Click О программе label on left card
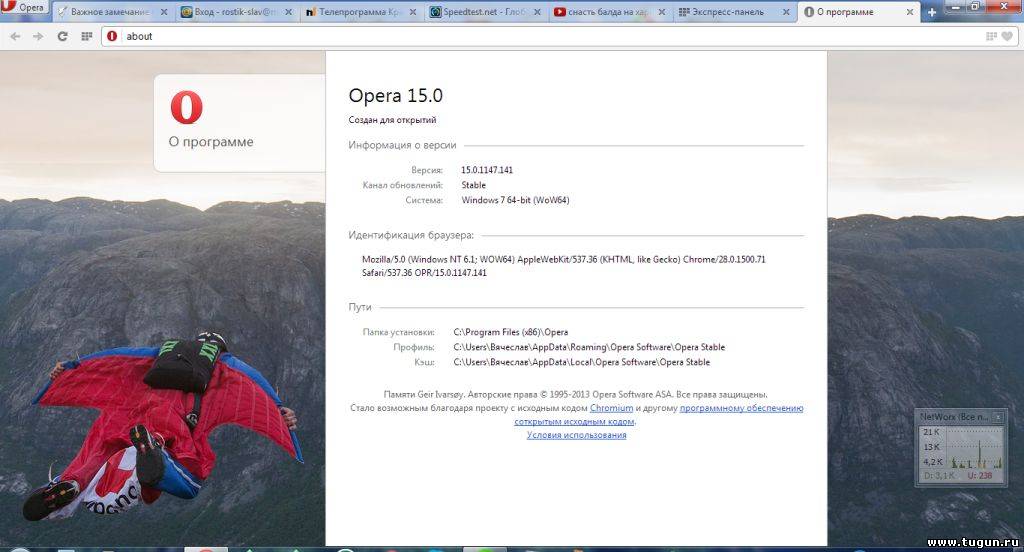The width and height of the screenshot is (1024, 552). coord(211,142)
